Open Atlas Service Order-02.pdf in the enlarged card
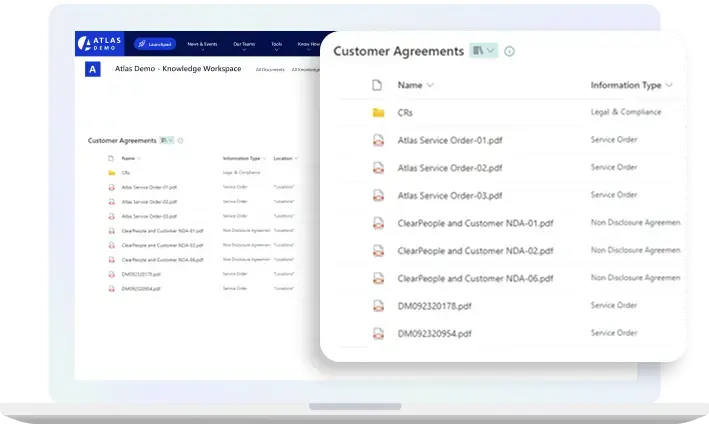 click(450, 168)
